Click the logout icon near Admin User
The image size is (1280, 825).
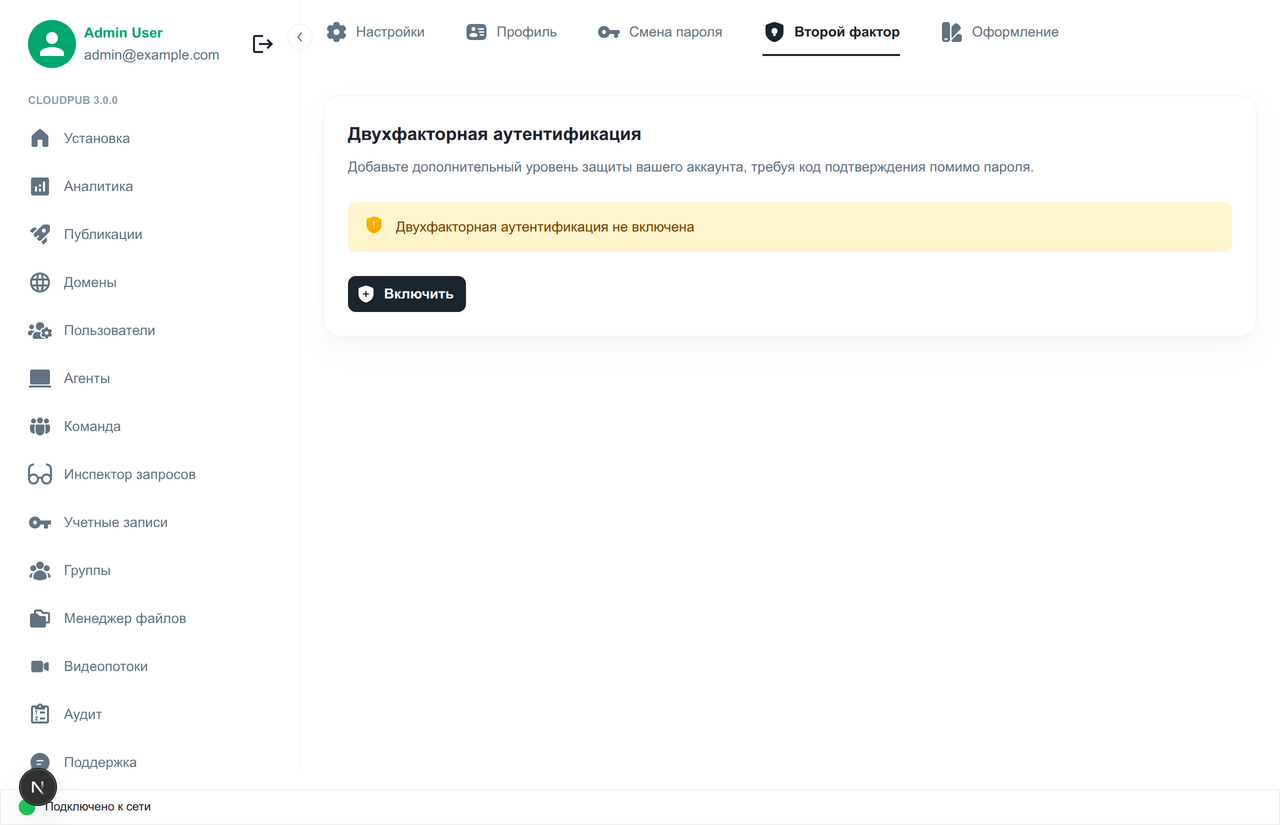(x=262, y=43)
